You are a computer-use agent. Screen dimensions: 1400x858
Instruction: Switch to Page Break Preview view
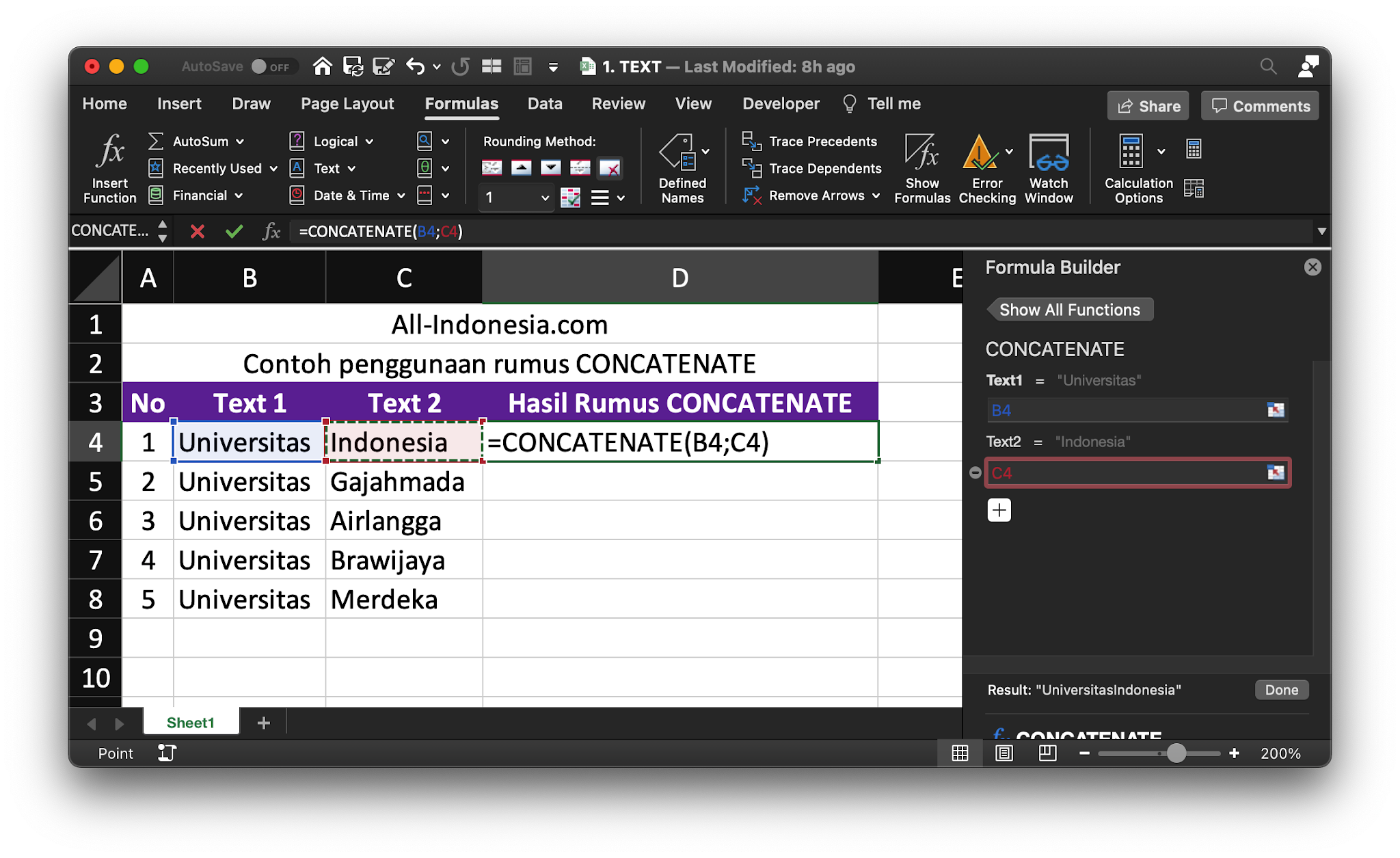1047,753
